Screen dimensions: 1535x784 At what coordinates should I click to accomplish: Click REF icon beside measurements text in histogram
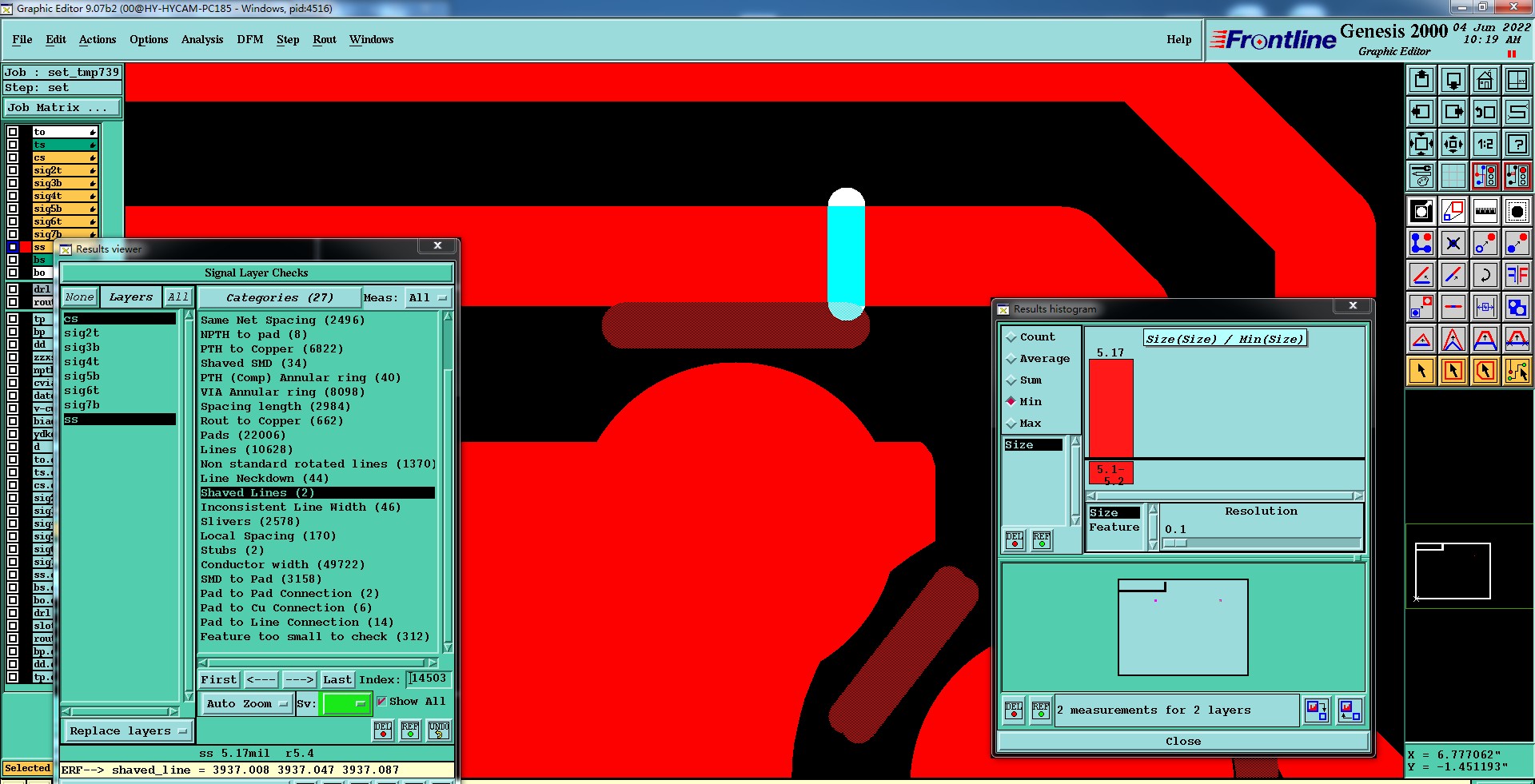point(1040,710)
